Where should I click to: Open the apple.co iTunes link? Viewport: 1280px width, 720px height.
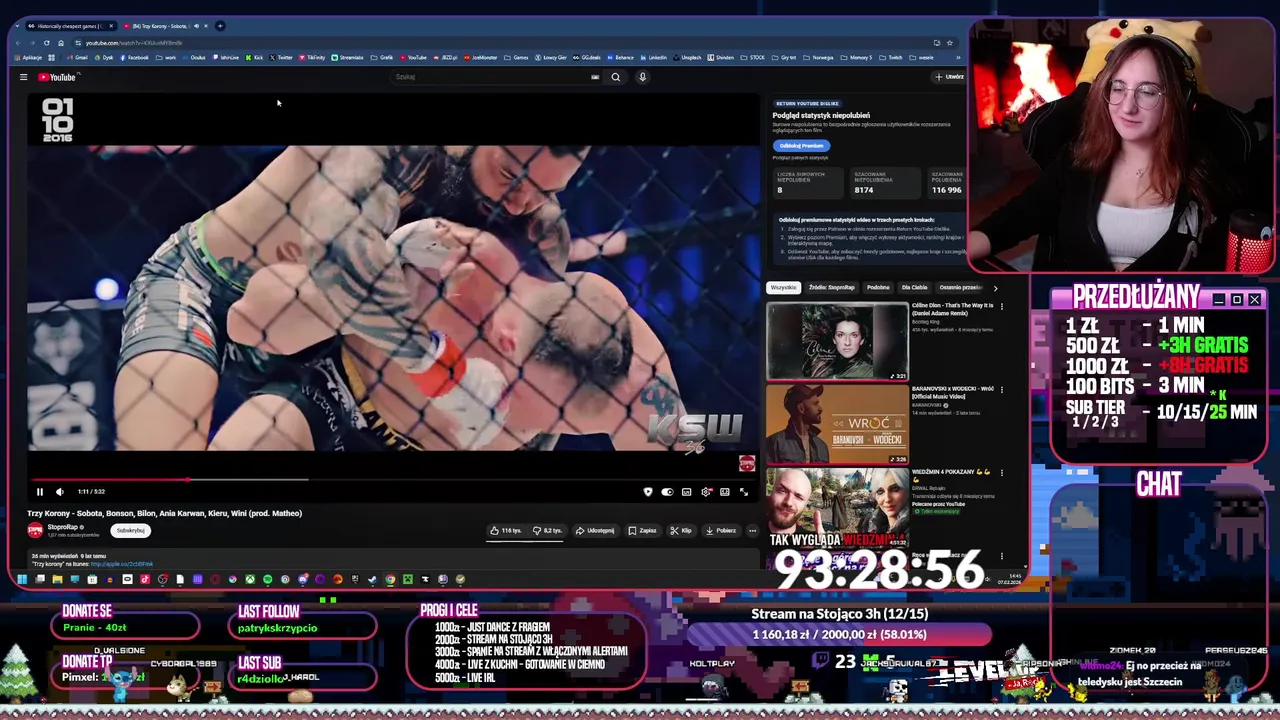[122, 564]
